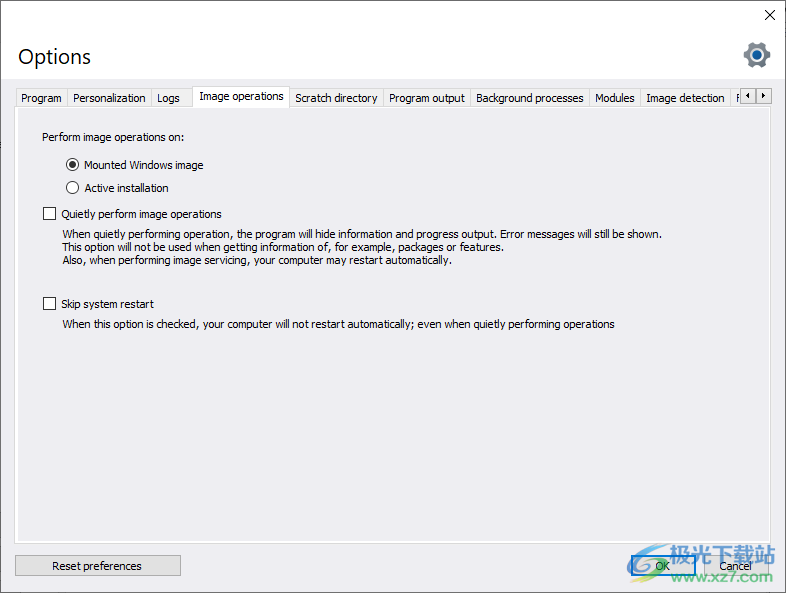Open the Program tab
Viewport: 786px width, 593px height.
[x=41, y=98]
